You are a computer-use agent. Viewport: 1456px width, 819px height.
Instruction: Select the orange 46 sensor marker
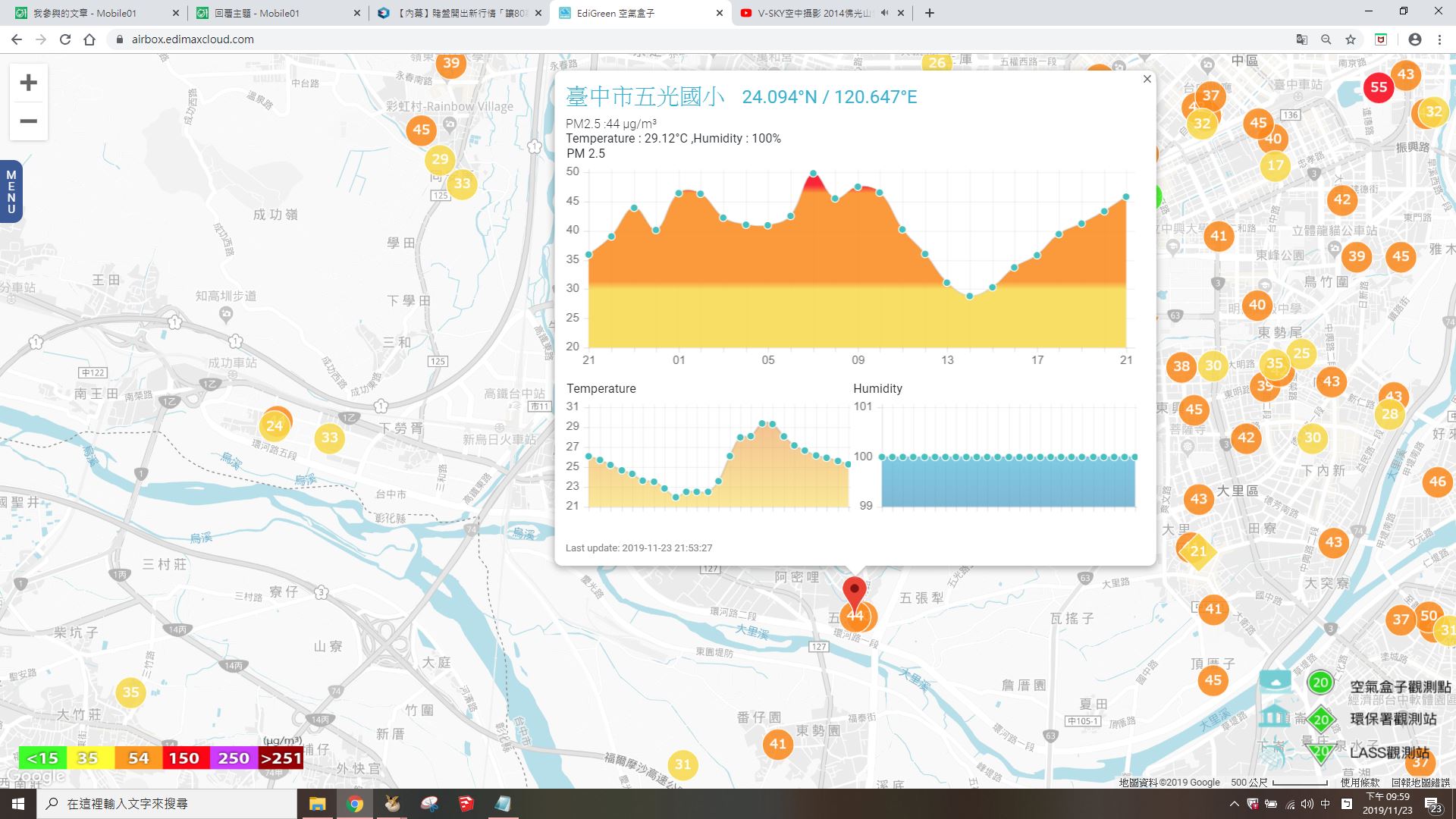(x=1437, y=482)
